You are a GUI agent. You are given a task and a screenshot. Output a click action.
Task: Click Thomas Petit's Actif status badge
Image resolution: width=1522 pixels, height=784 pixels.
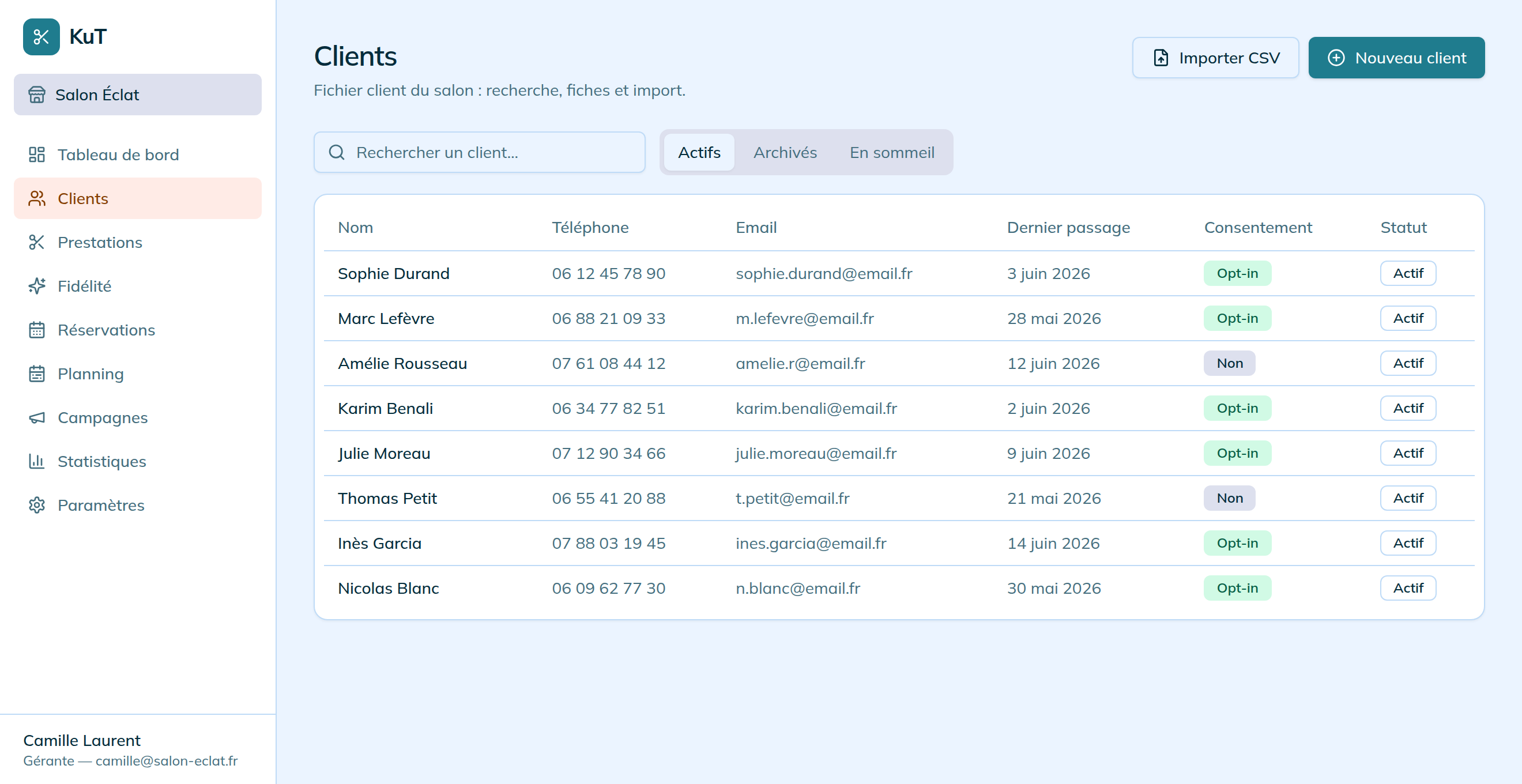pos(1408,498)
